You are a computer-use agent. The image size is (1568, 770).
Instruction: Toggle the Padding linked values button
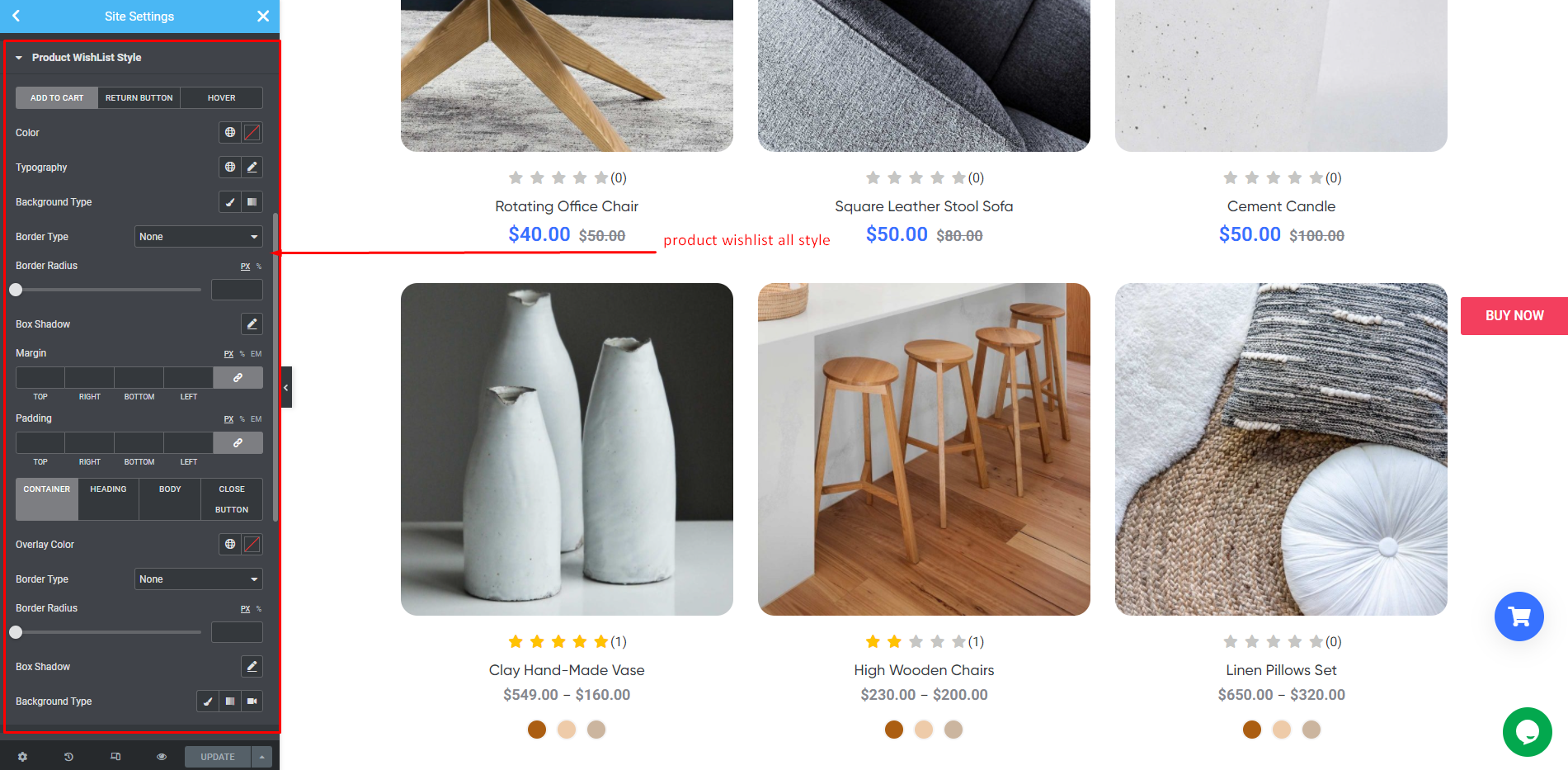click(238, 442)
